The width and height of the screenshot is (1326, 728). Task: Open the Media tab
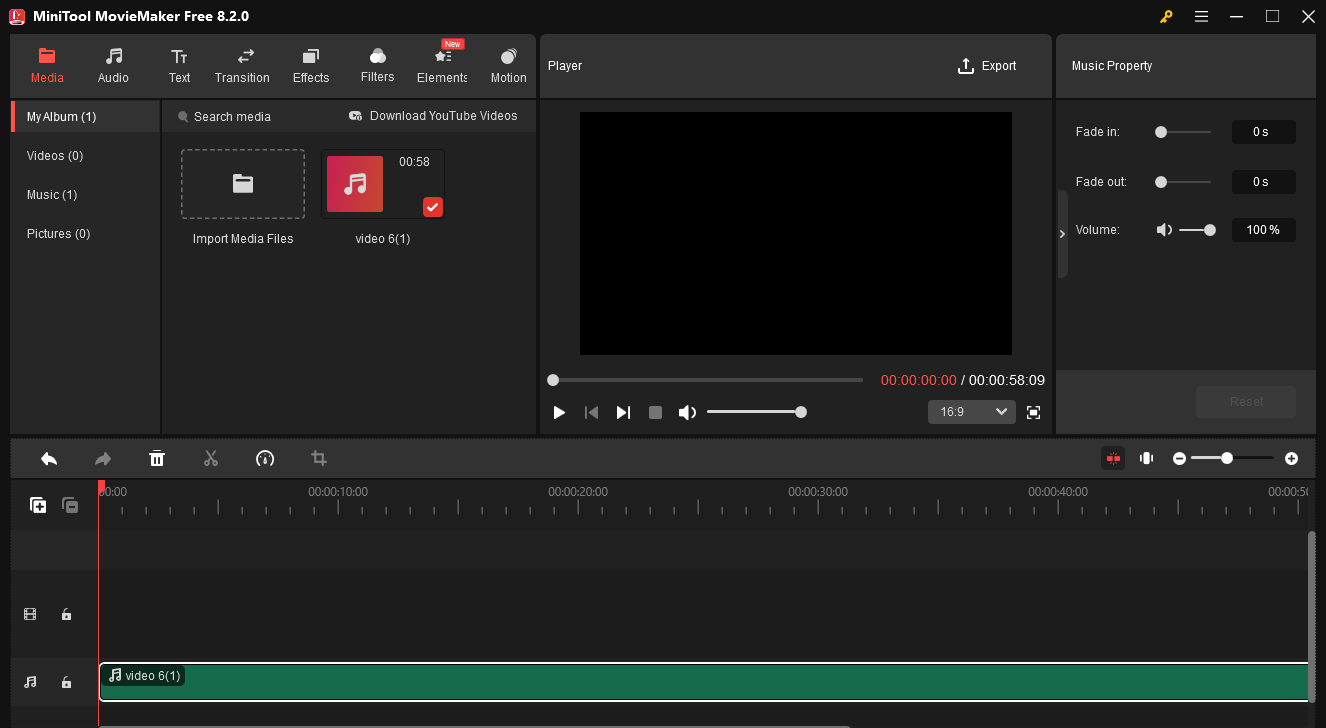(x=47, y=66)
